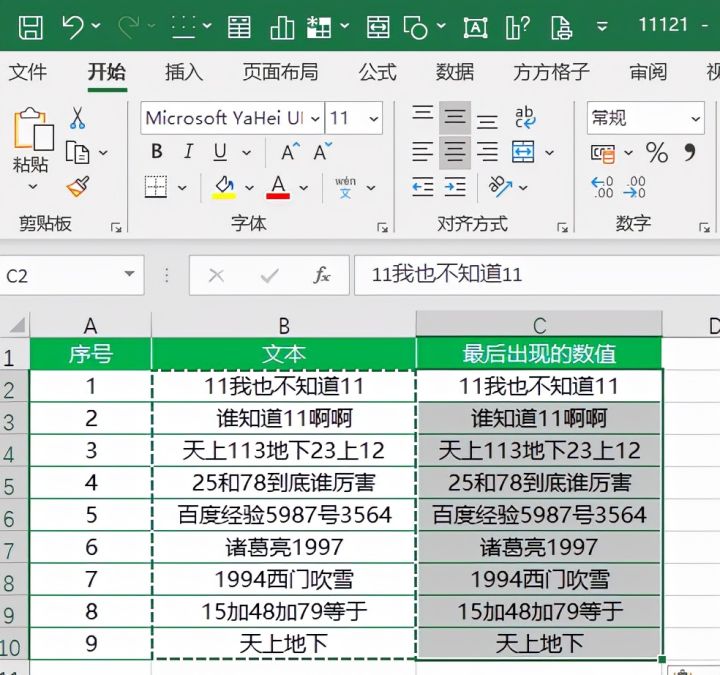Toggle Underline formatting

tap(220, 152)
